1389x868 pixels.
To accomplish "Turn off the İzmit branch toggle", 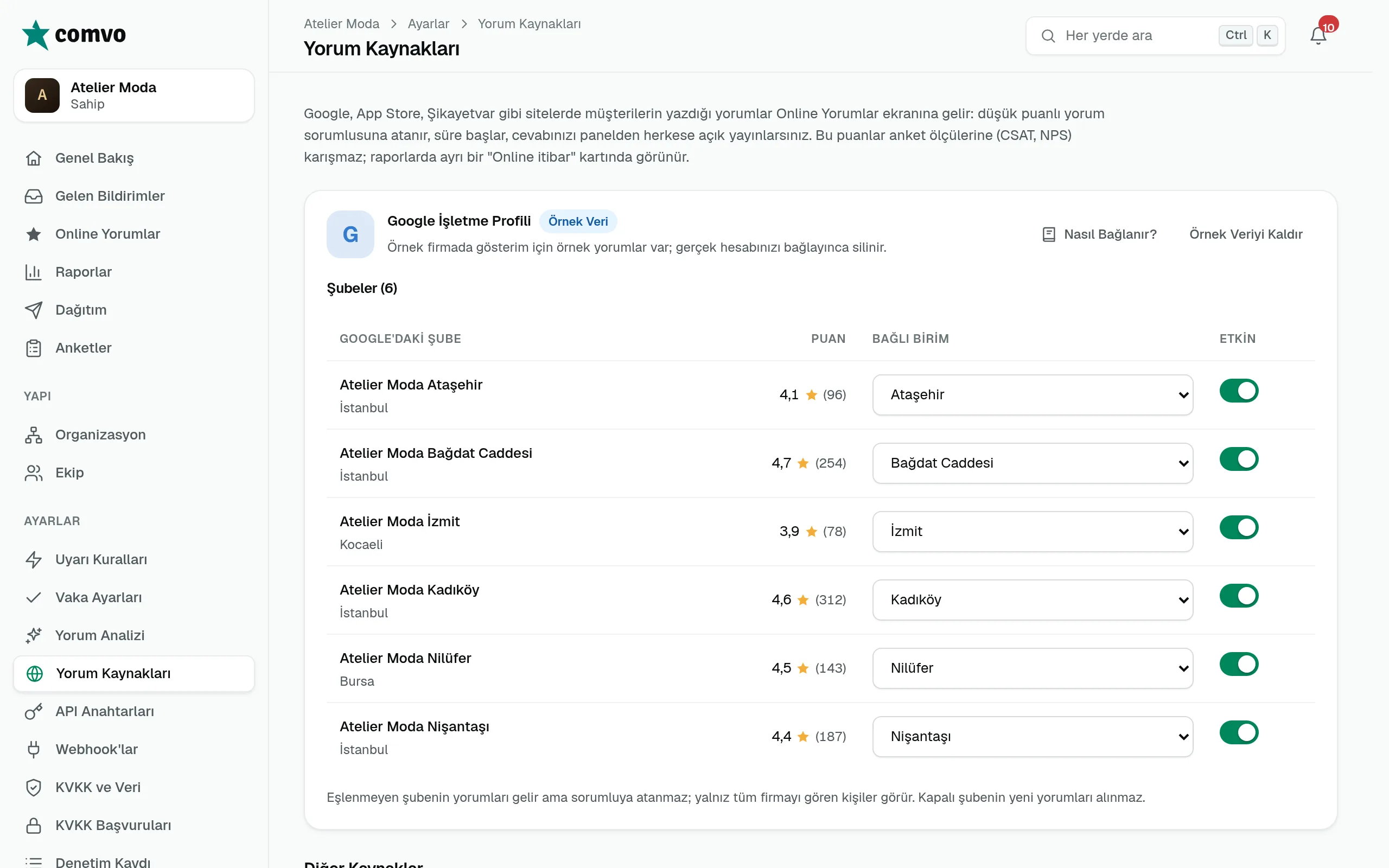I will coord(1239,527).
